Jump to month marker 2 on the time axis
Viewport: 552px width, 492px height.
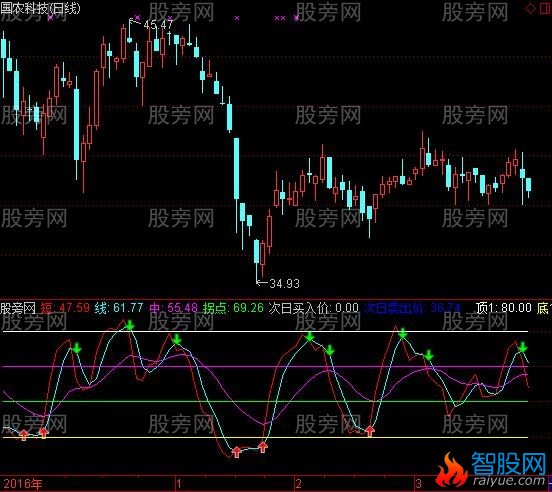[299, 484]
